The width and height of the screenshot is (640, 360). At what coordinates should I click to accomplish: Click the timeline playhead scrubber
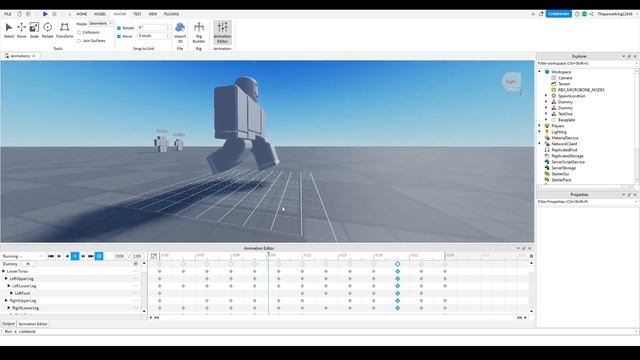269,254
